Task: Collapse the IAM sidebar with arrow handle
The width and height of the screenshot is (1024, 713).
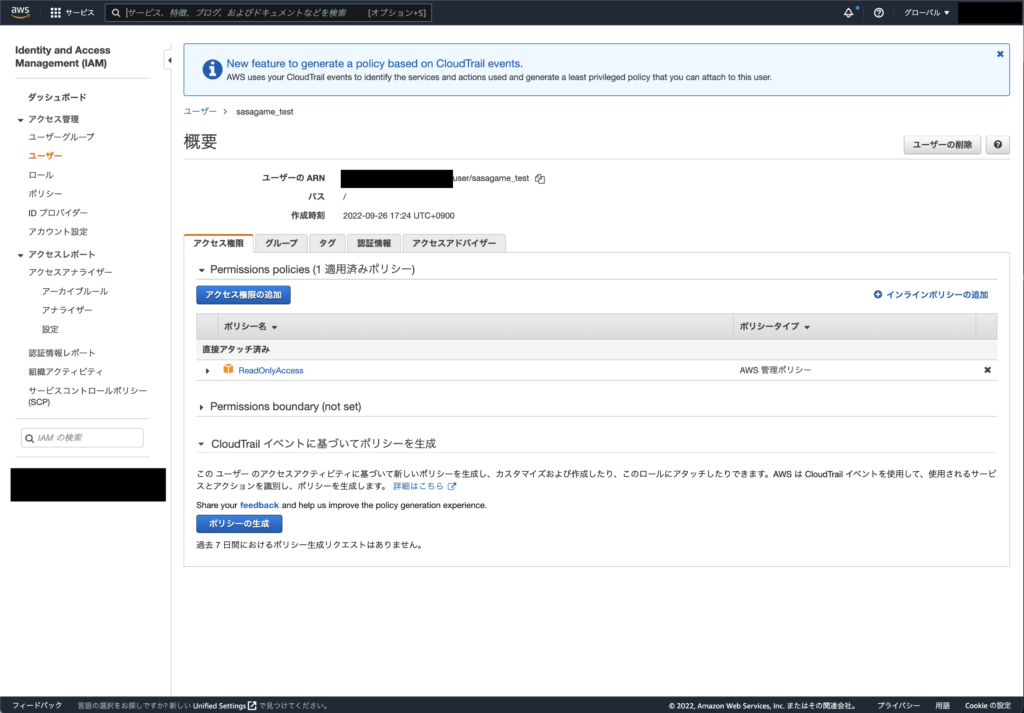Action: [x=169, y=61]
